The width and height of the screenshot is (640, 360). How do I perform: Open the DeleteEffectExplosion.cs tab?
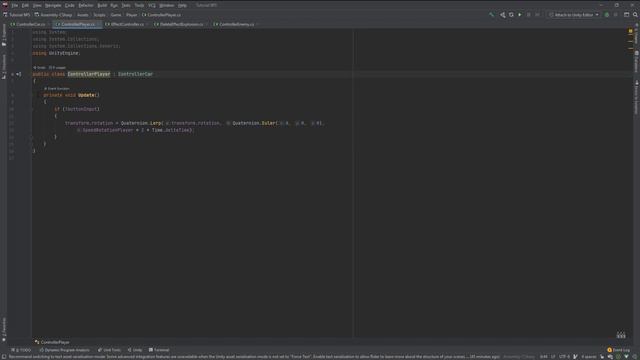click(x=181, y=24)
